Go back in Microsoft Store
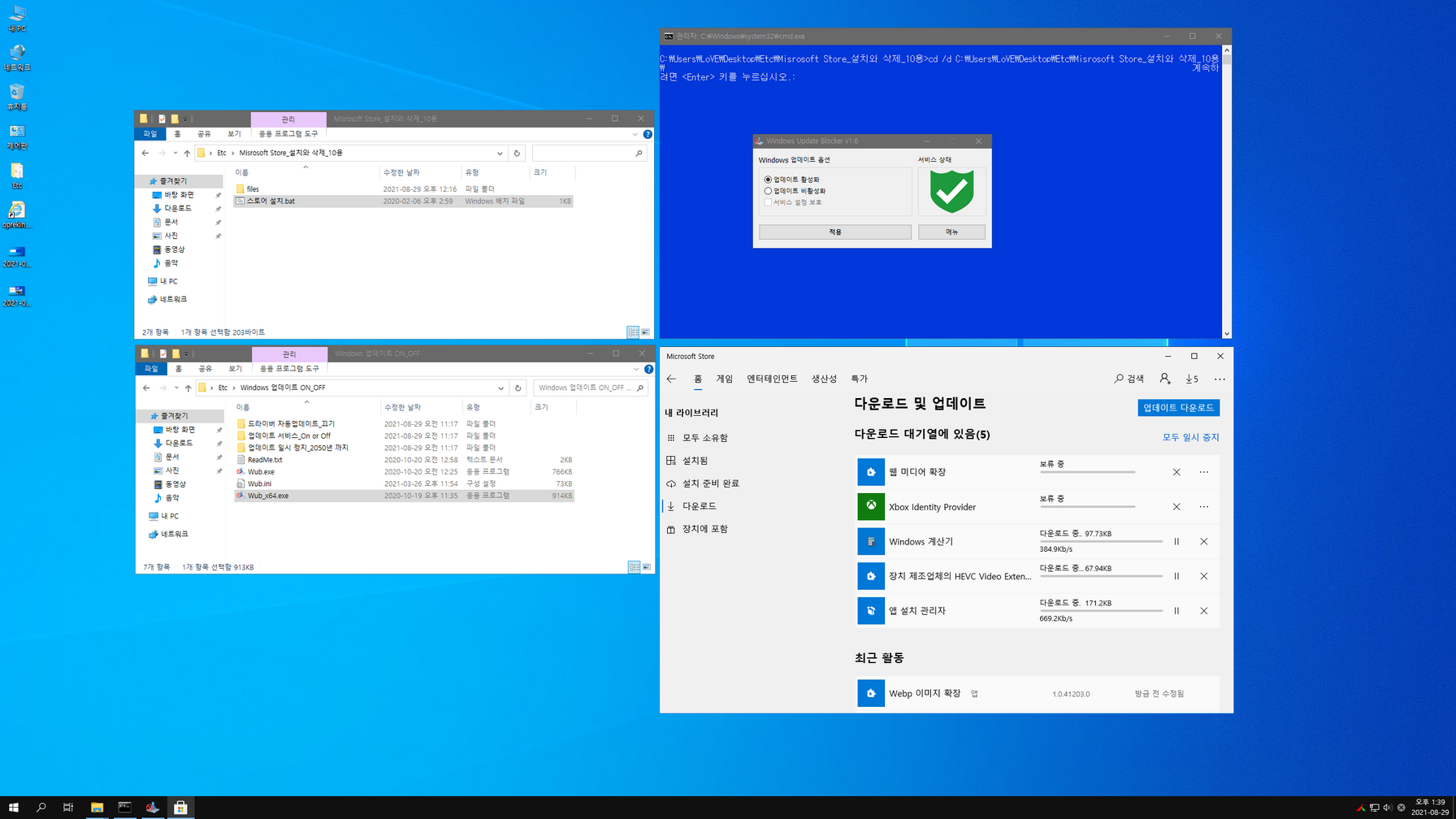Viewport: 1456px width, 819px height. pos(671,379)
